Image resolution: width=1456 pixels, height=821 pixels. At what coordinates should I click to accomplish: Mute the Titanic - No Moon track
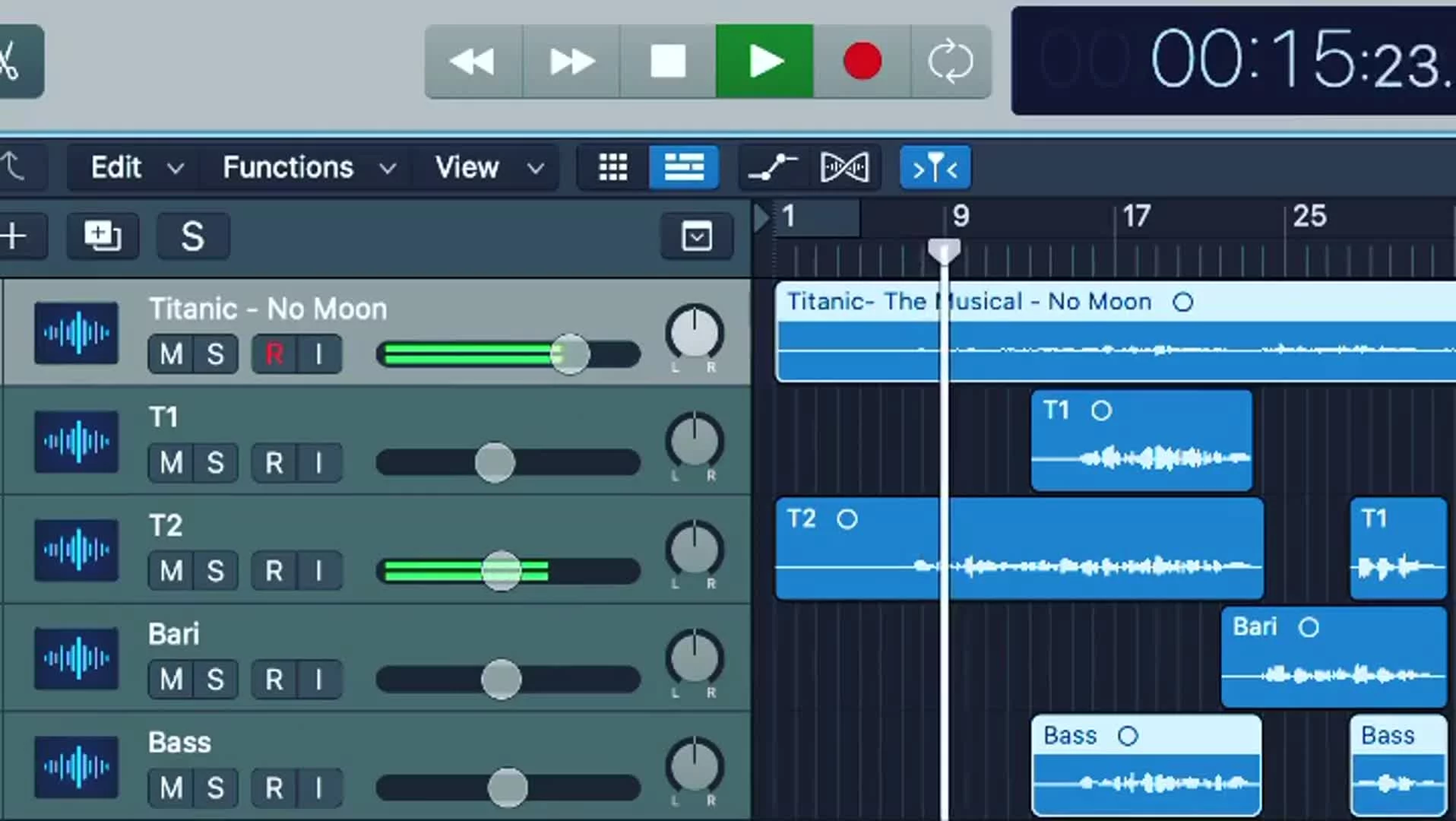point(171,354)
